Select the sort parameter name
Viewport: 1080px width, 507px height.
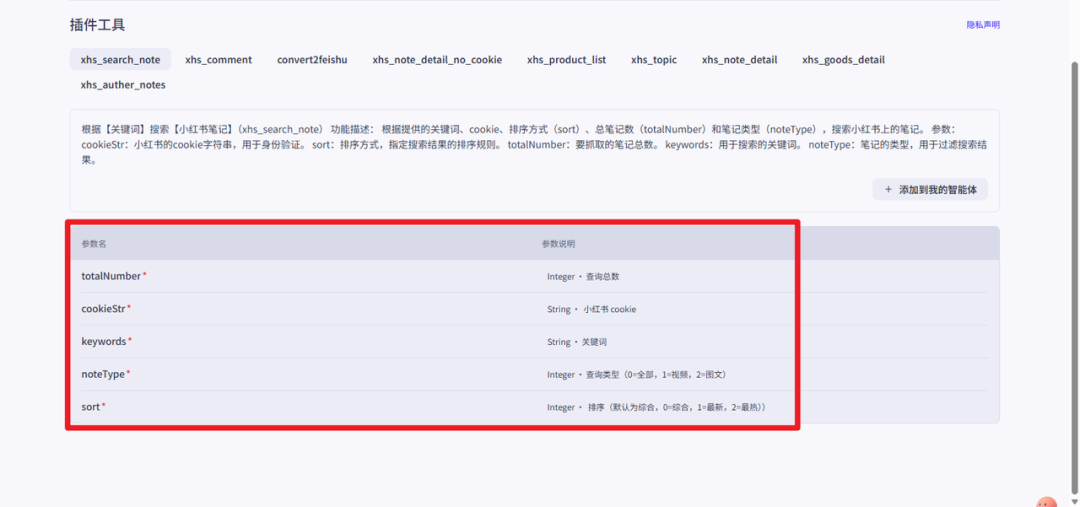click(93, 407)
